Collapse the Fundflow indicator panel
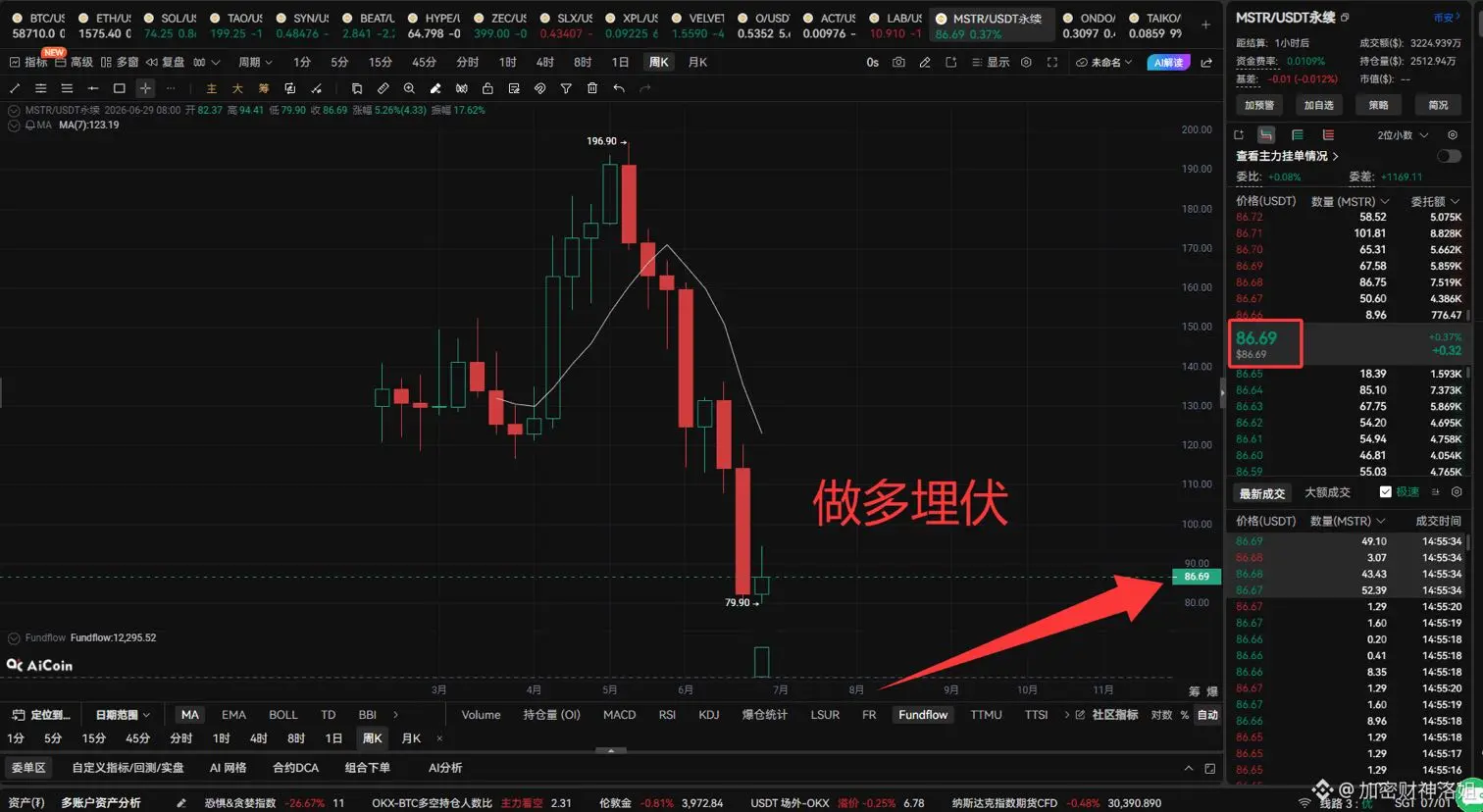Viewport: 1483px width, 812px height. coord(14,637)
